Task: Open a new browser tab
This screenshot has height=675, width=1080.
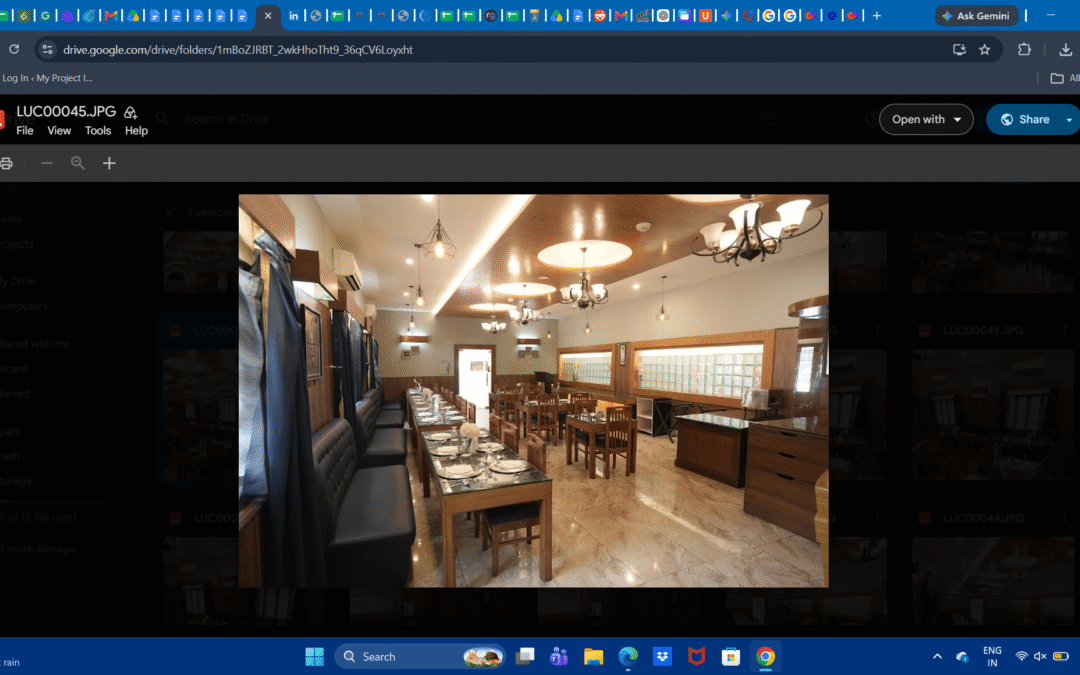Action: click(x=877, y=15)
